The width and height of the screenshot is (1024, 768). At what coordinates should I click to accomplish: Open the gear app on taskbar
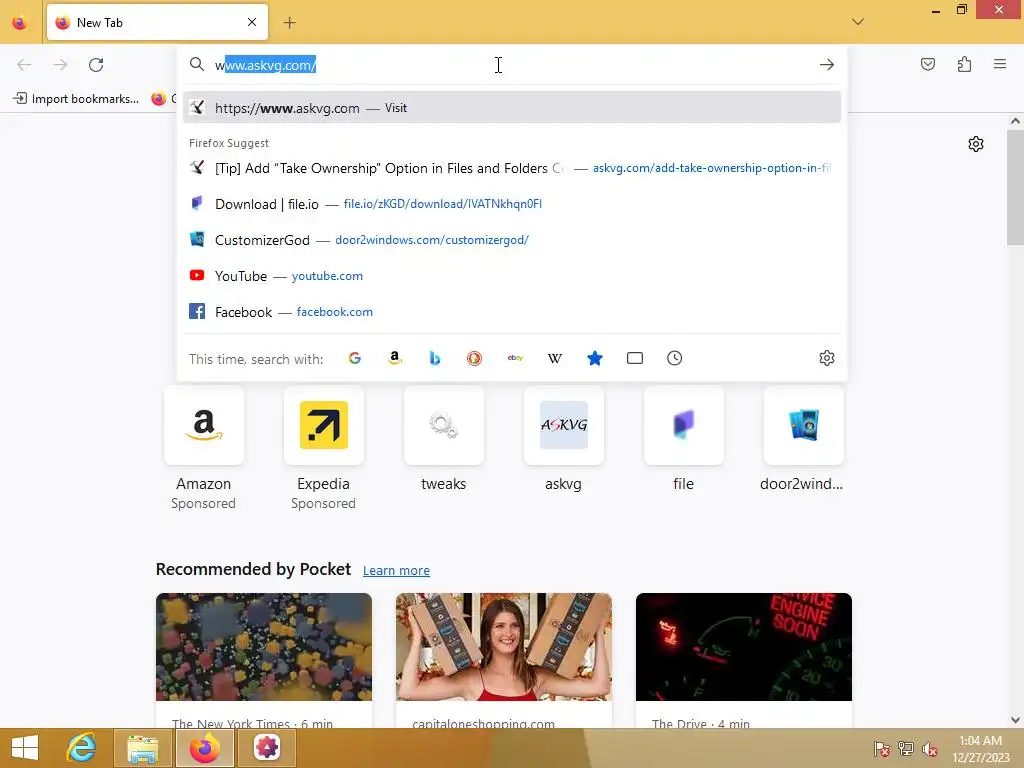[266, 748]
